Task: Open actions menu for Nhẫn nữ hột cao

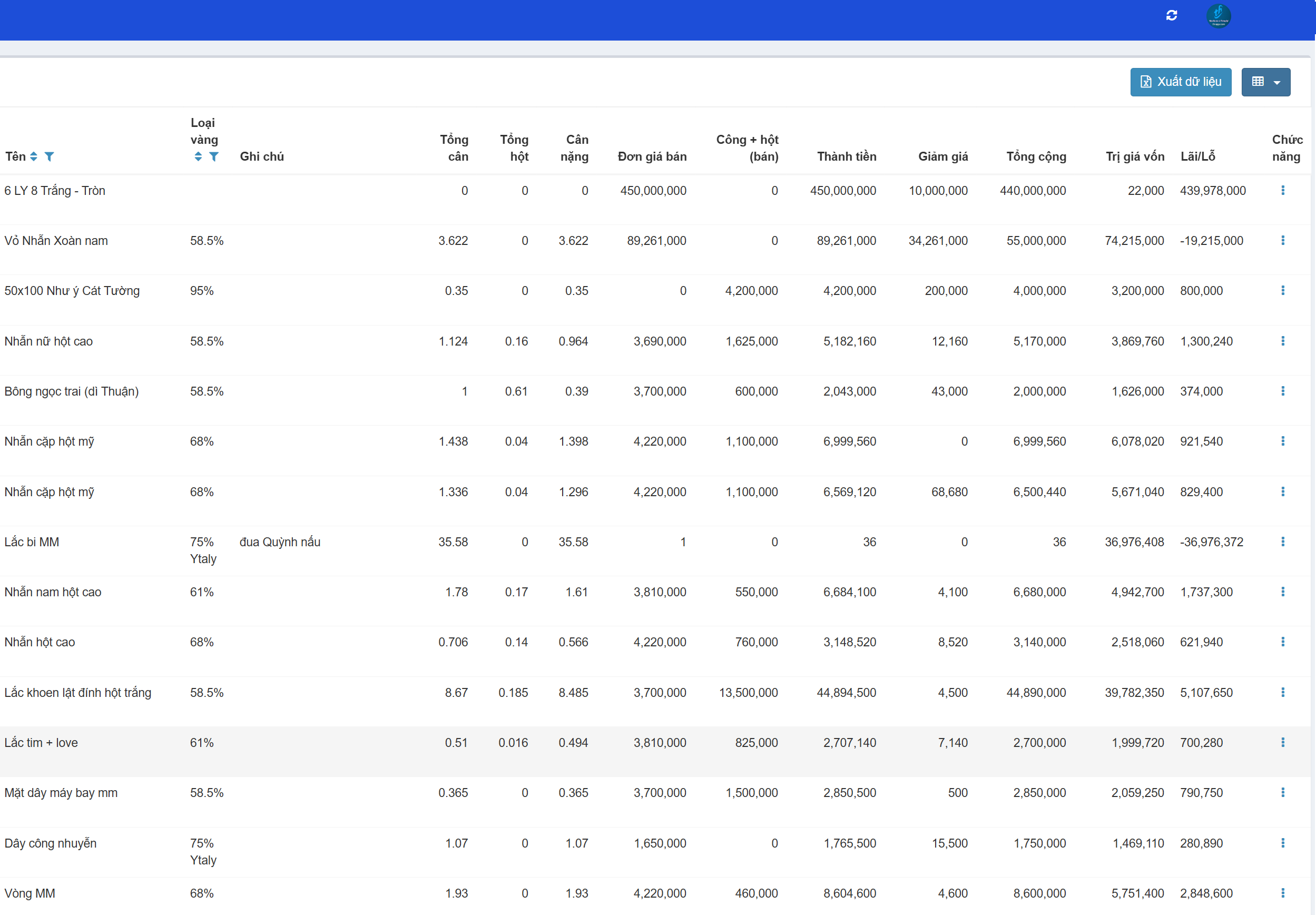Action: click(x=1283, y=341)
